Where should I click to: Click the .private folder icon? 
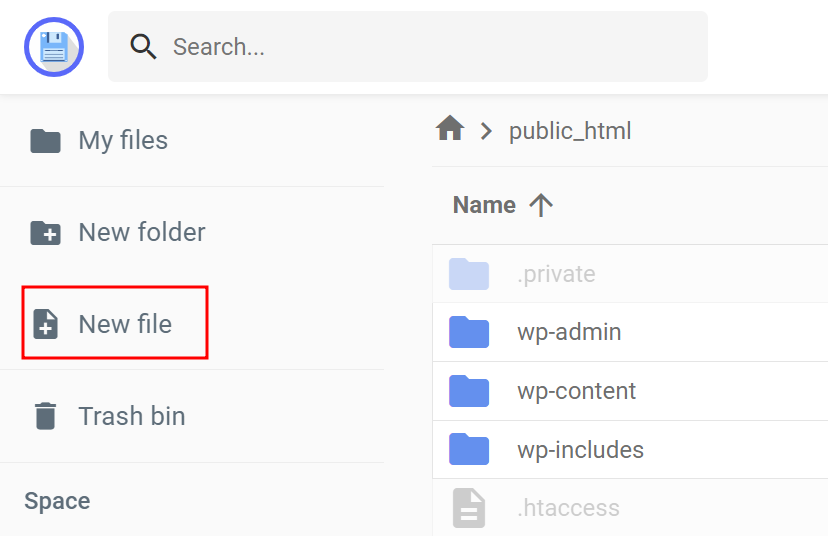469,274
